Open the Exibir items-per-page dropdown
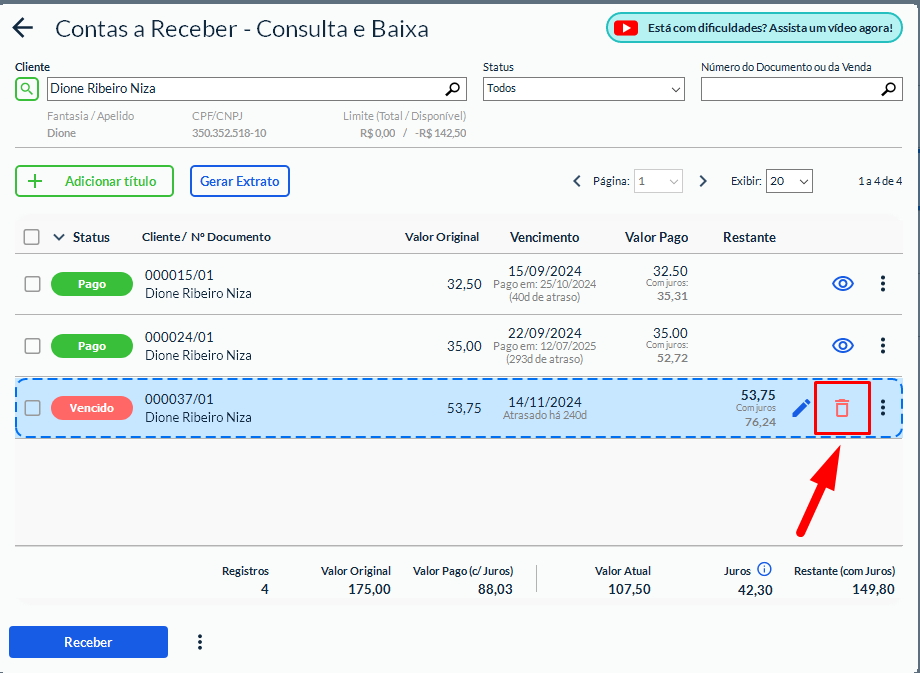This screenshot has height=673, width=920. [x=789, y=181]
